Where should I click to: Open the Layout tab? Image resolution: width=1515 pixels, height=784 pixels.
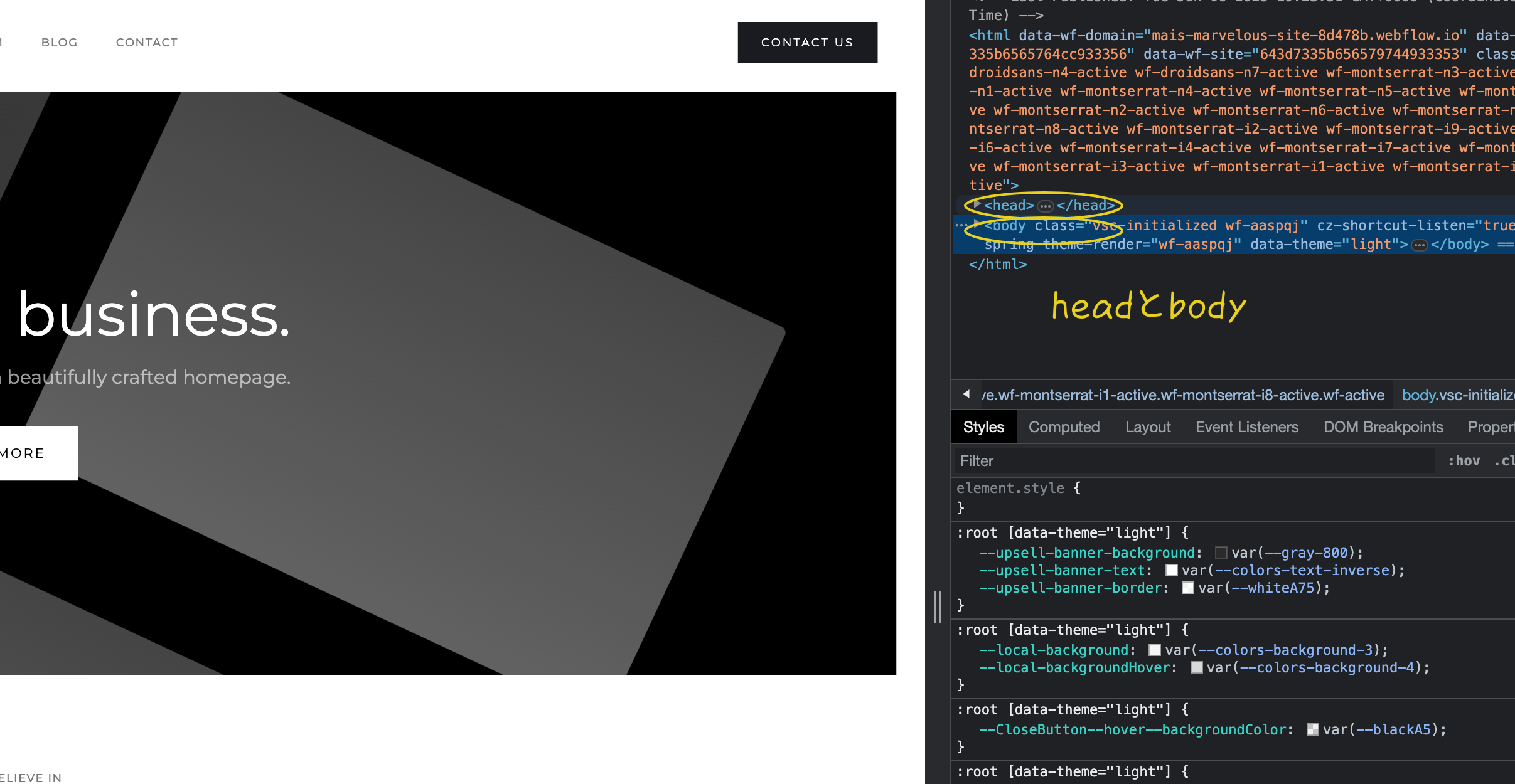coord(1147,427)
